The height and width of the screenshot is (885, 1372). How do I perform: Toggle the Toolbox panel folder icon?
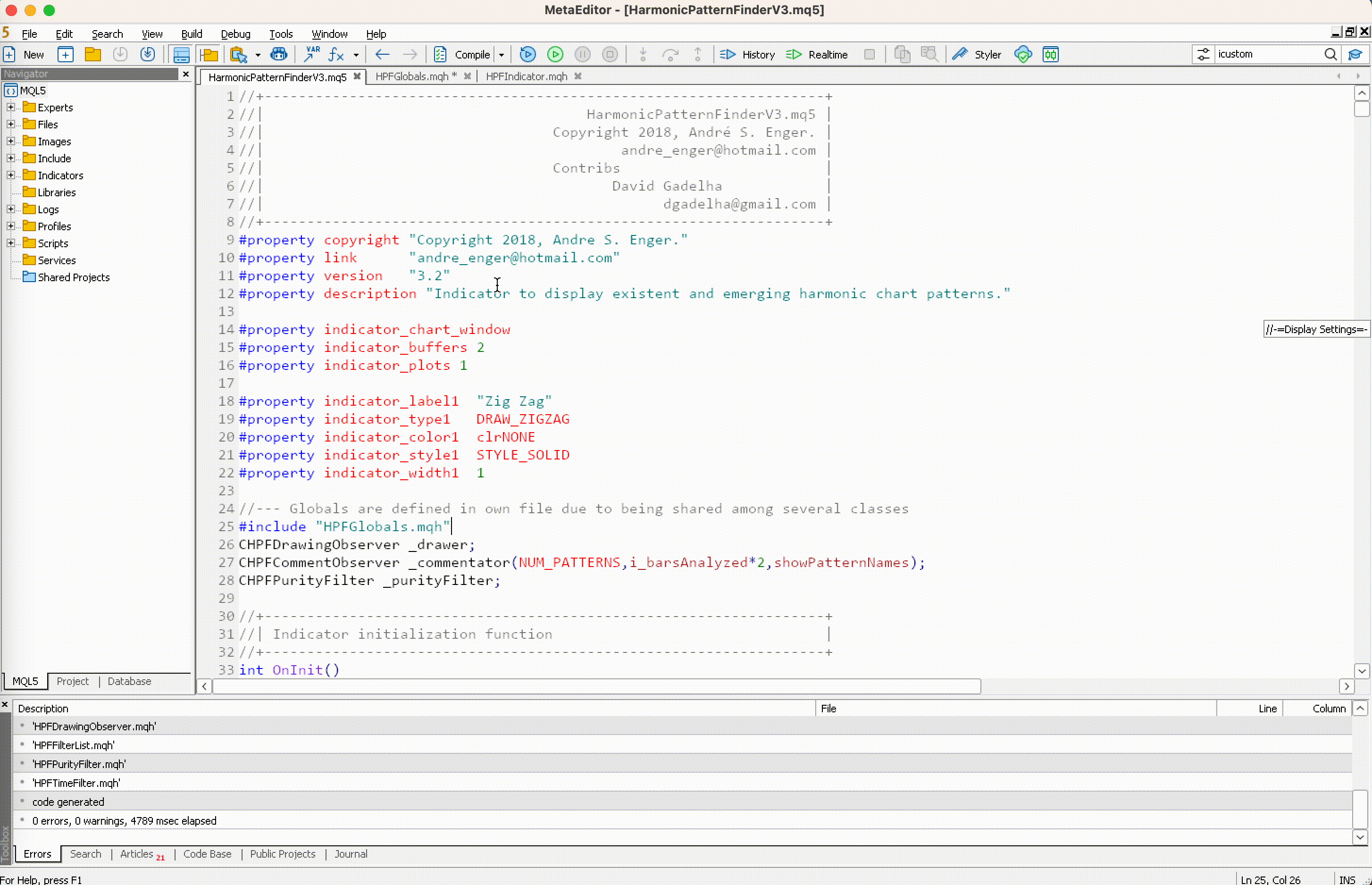coord(209,55)
